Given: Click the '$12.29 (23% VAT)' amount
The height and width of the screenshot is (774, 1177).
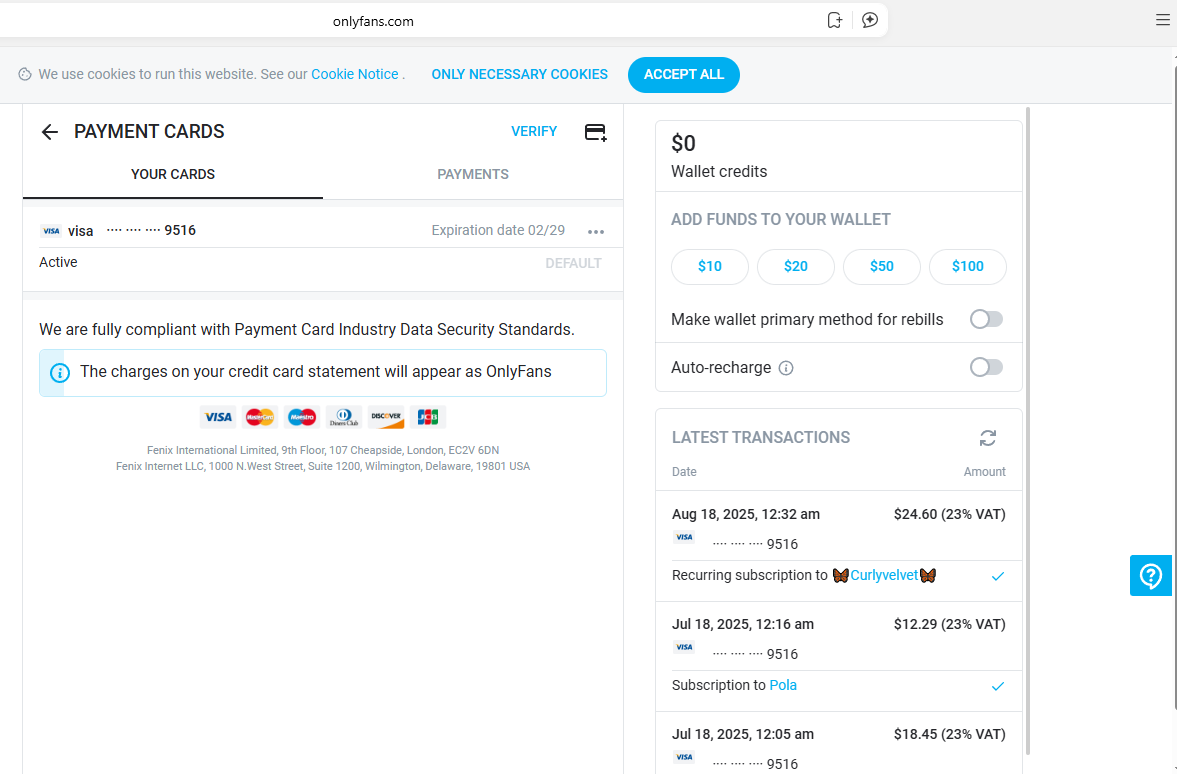Looking at the screenshot, I should [x=950, y=624].
